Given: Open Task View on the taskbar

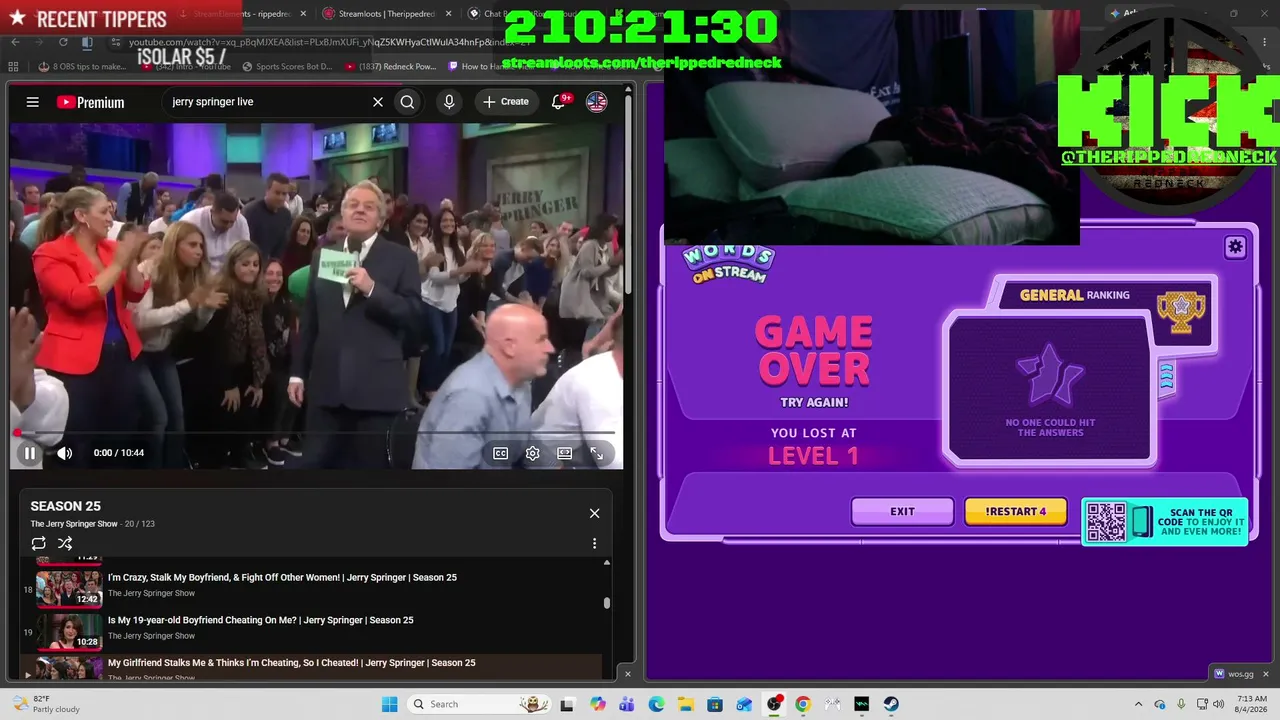Looking at the screenshot, I should (x=567, y=704).
